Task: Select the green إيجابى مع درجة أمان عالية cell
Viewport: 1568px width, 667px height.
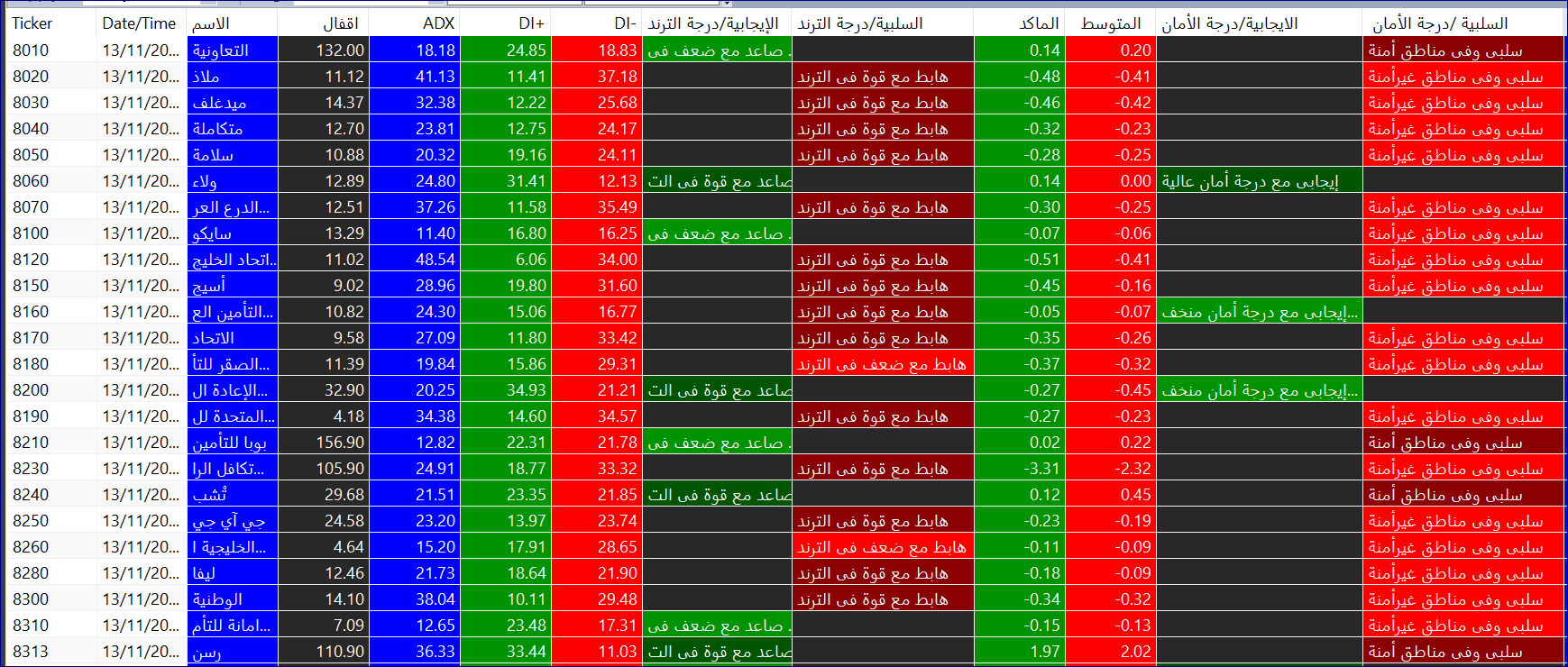Action: tap(1258, 181)
